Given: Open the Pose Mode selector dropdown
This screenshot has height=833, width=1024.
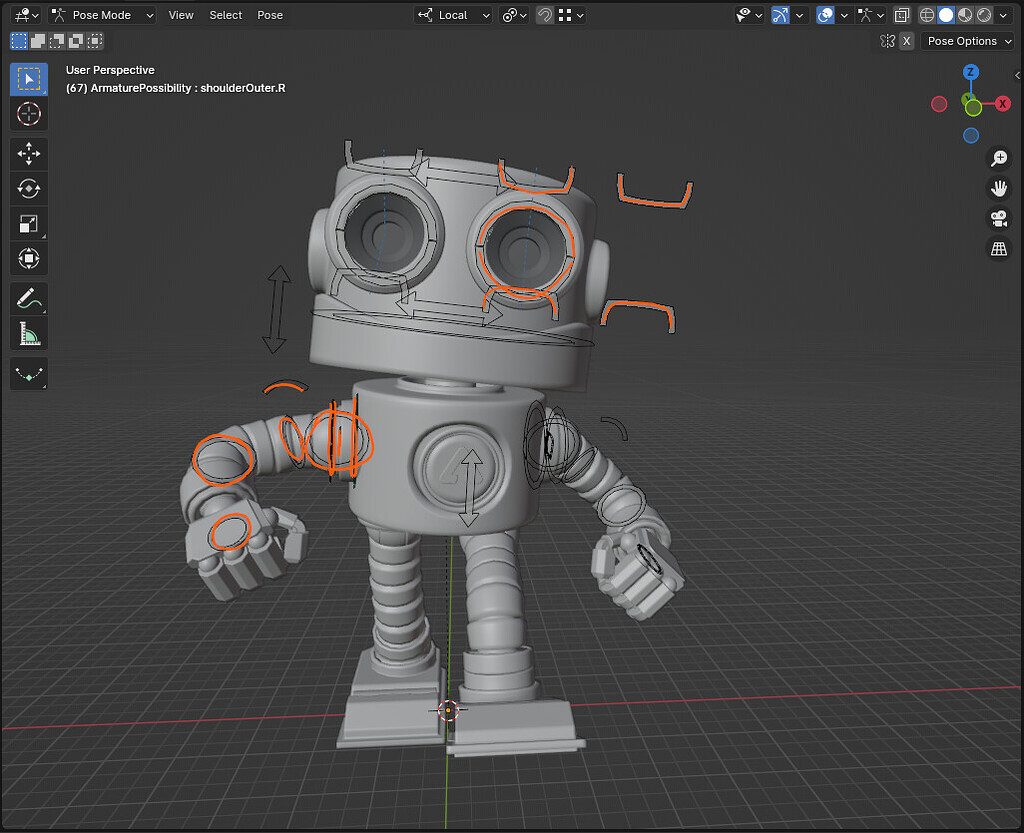Looking at the screenshot, I should coord(100,14).
